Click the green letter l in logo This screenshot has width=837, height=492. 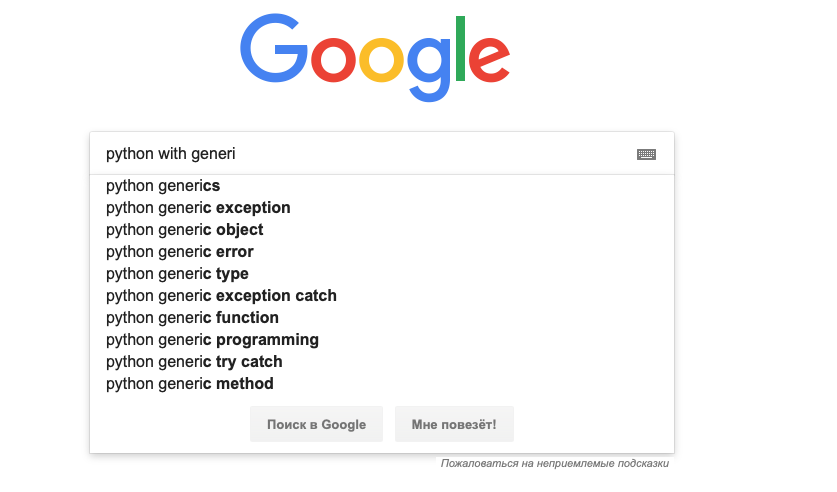tap(460, 49)
